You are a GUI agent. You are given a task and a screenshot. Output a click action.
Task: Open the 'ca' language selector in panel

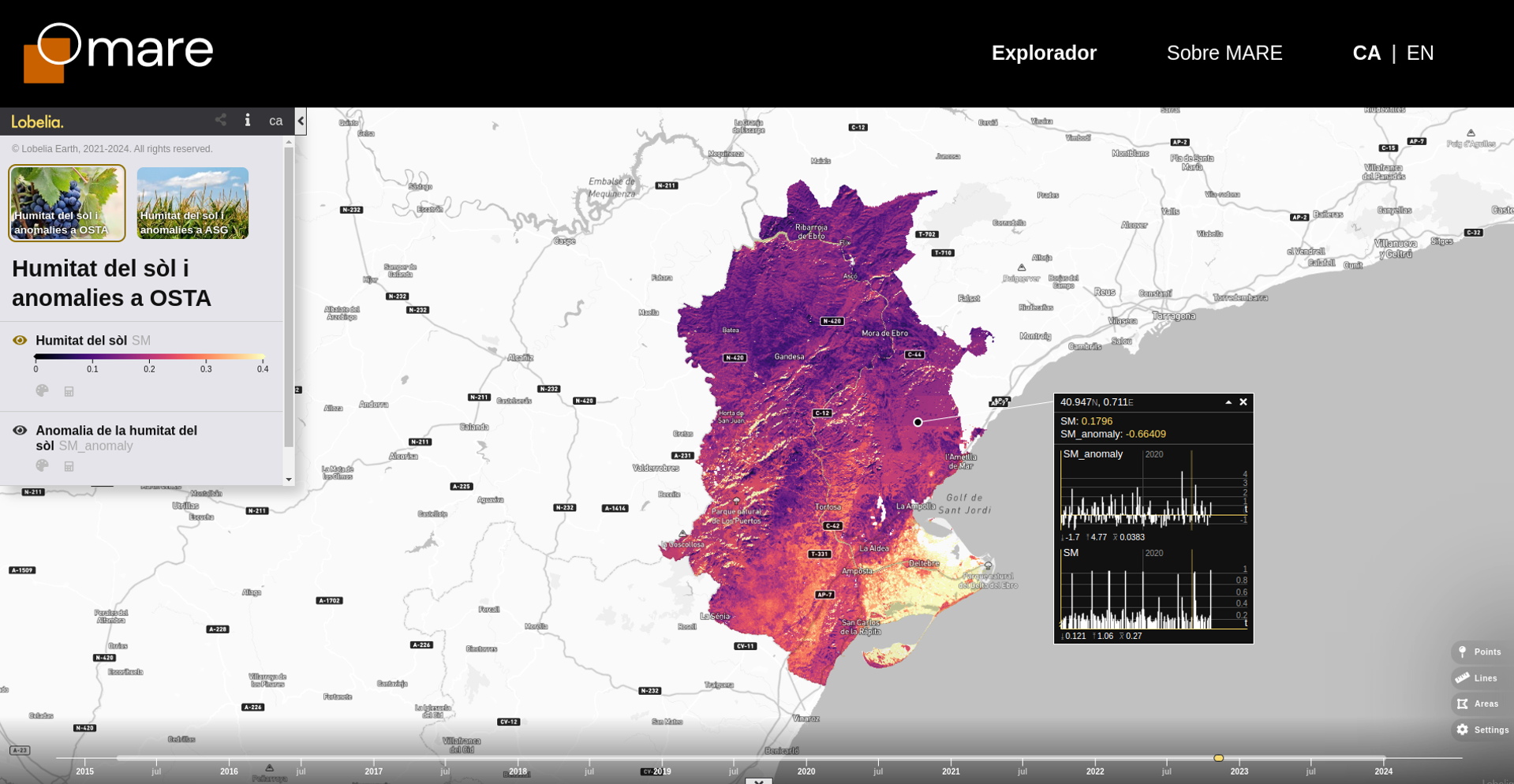[x=275, y=121]
